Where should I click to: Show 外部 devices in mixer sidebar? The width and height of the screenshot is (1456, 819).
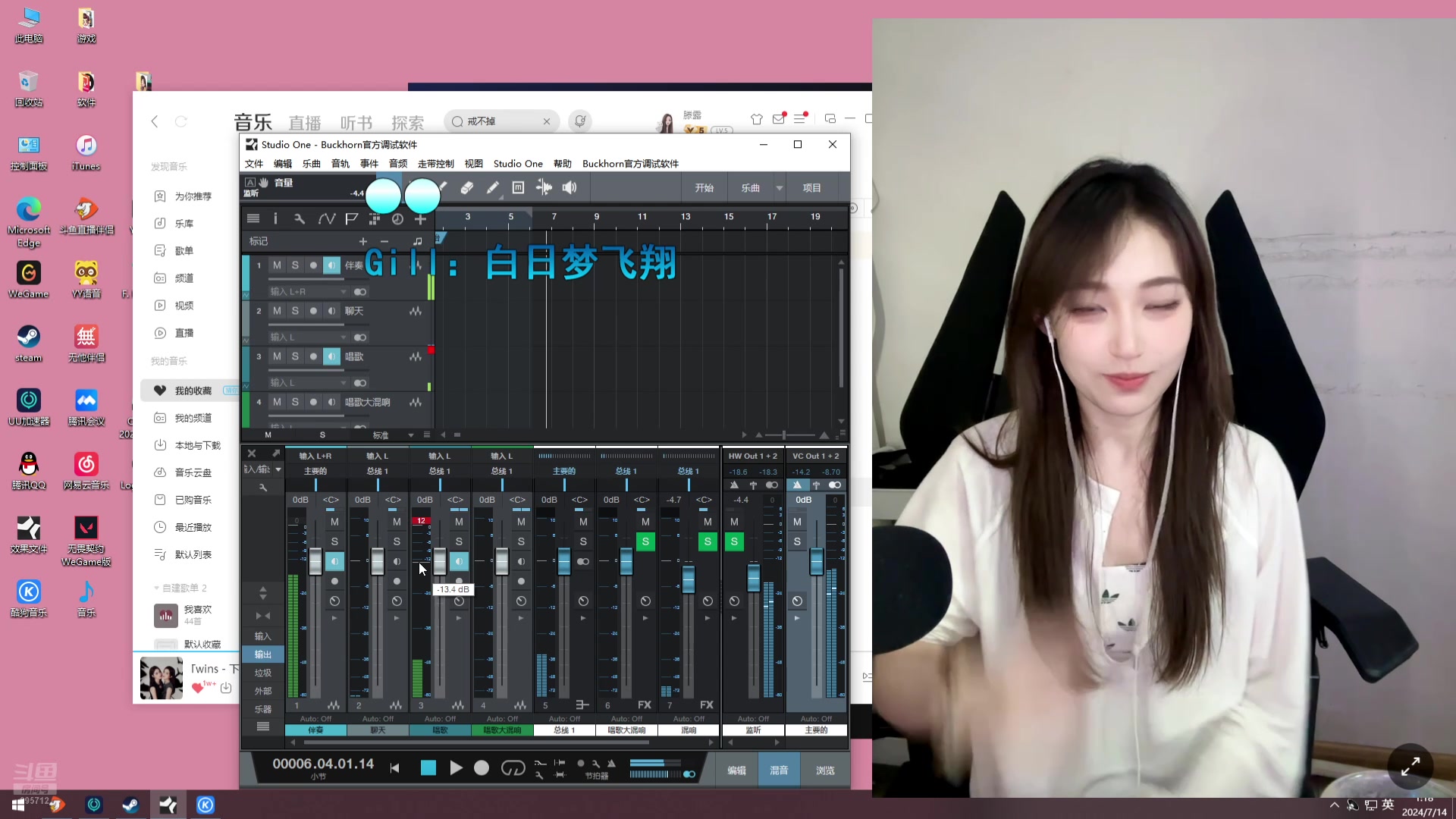click(263, 691)
